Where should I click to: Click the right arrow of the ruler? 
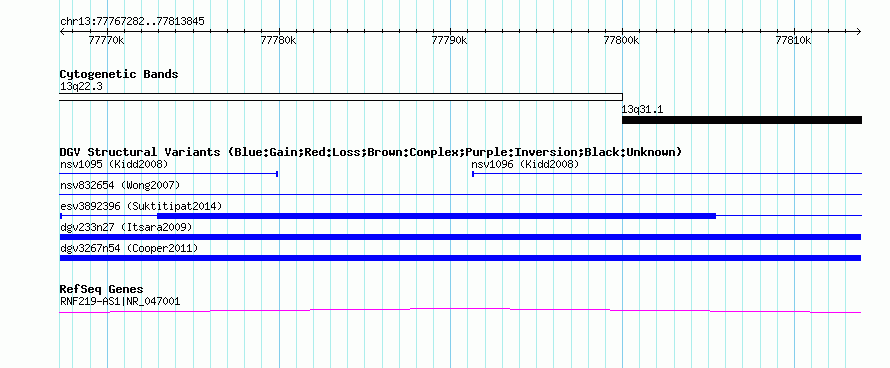(859, 31)
